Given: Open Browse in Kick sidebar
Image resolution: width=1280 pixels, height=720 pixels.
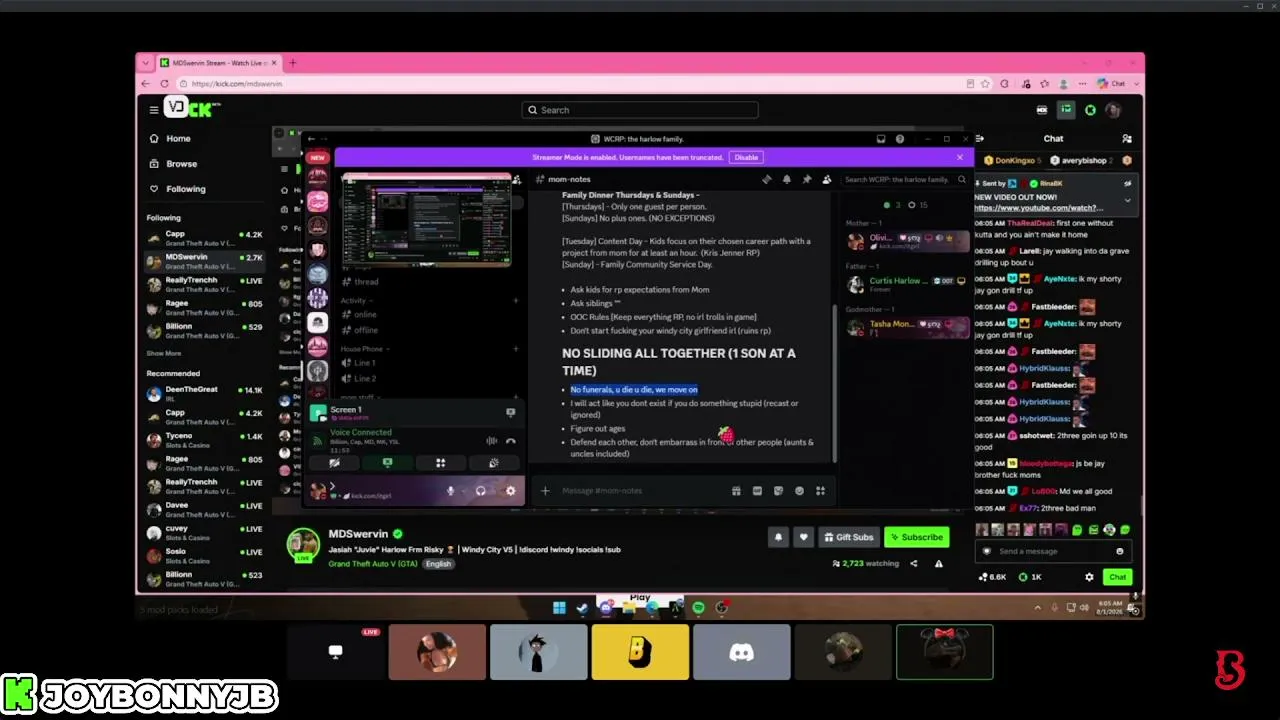Looking at the screenshot, I should point(174,164).
